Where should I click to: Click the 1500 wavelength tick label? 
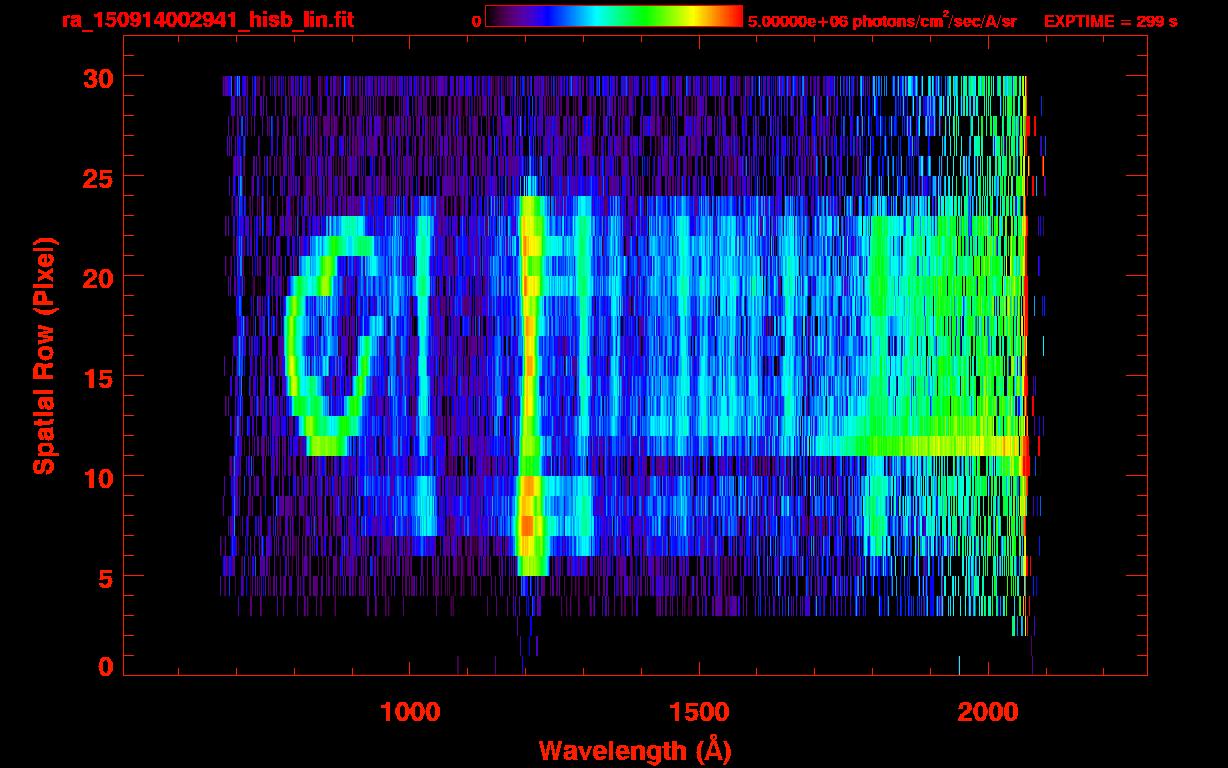point(699,712)
